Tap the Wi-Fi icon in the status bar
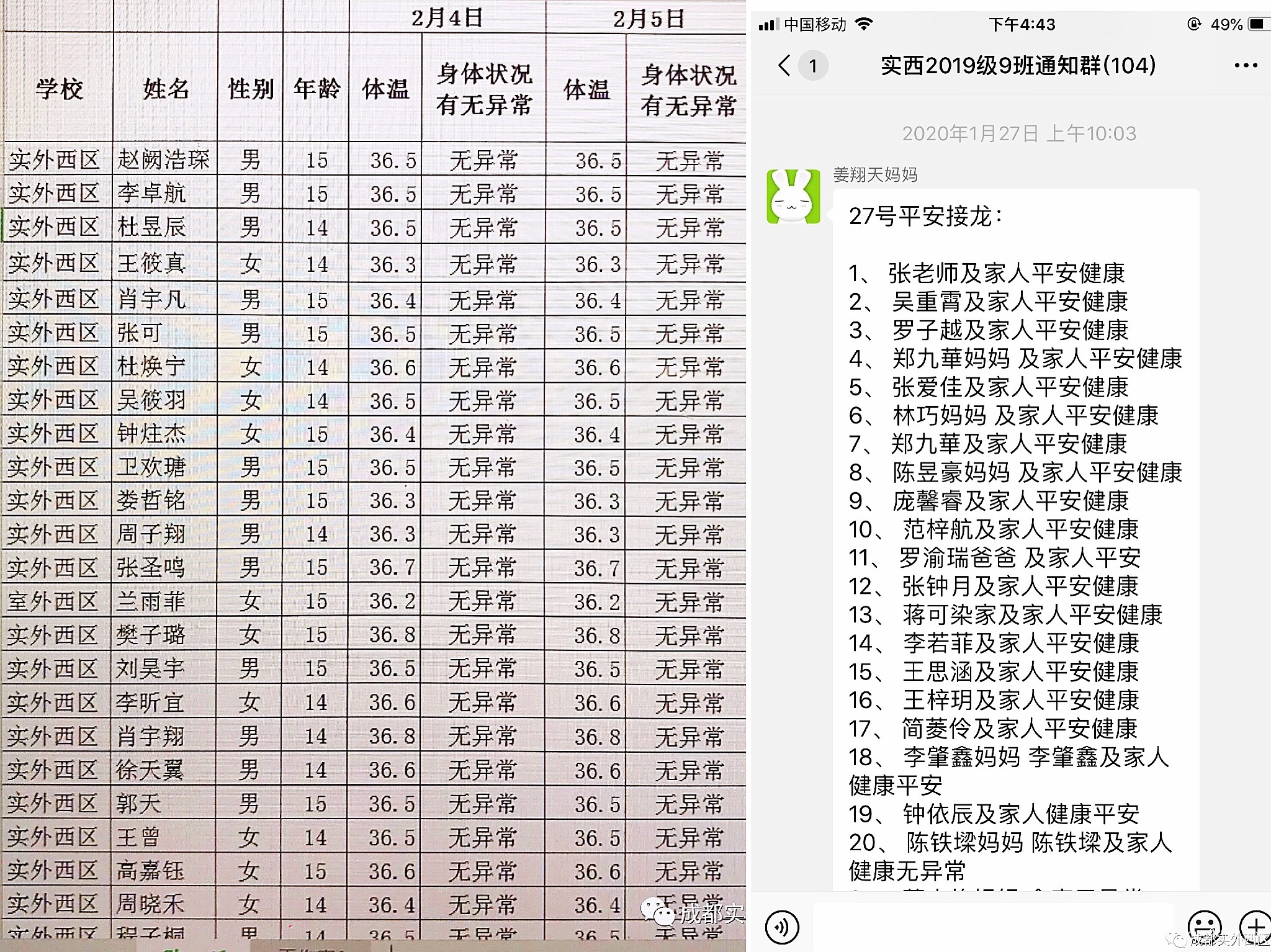 [863, 24]
